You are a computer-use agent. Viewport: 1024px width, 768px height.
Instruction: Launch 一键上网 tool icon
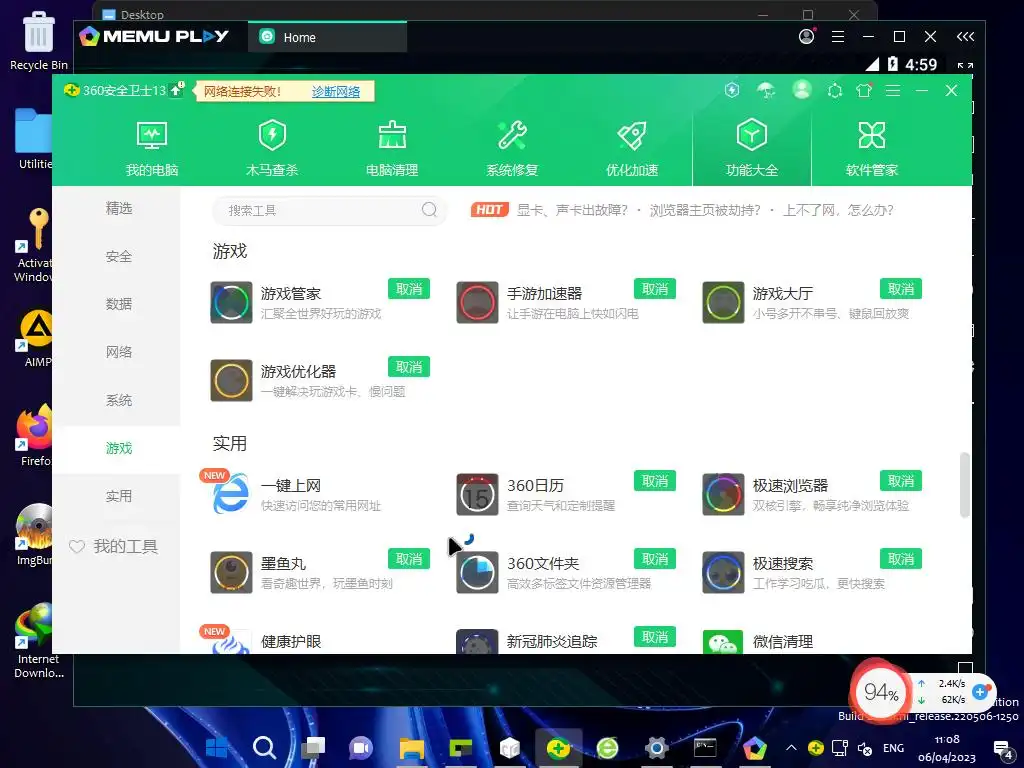tap(231, 494)
